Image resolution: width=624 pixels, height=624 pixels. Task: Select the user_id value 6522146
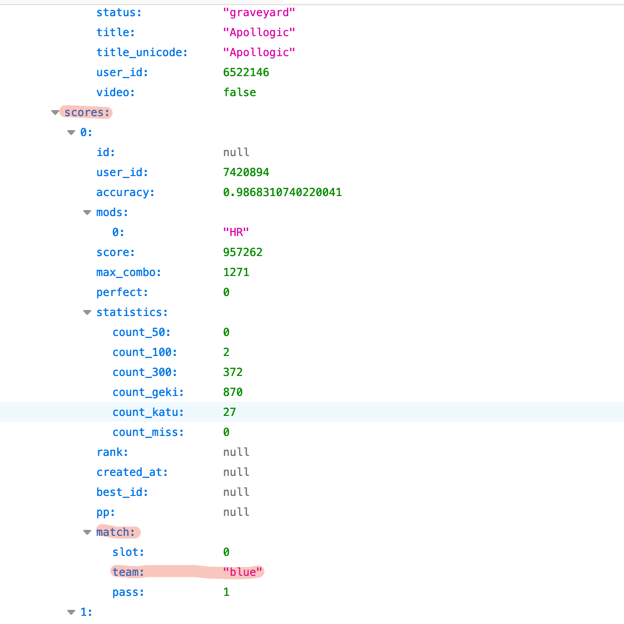(x=246, y=72)
